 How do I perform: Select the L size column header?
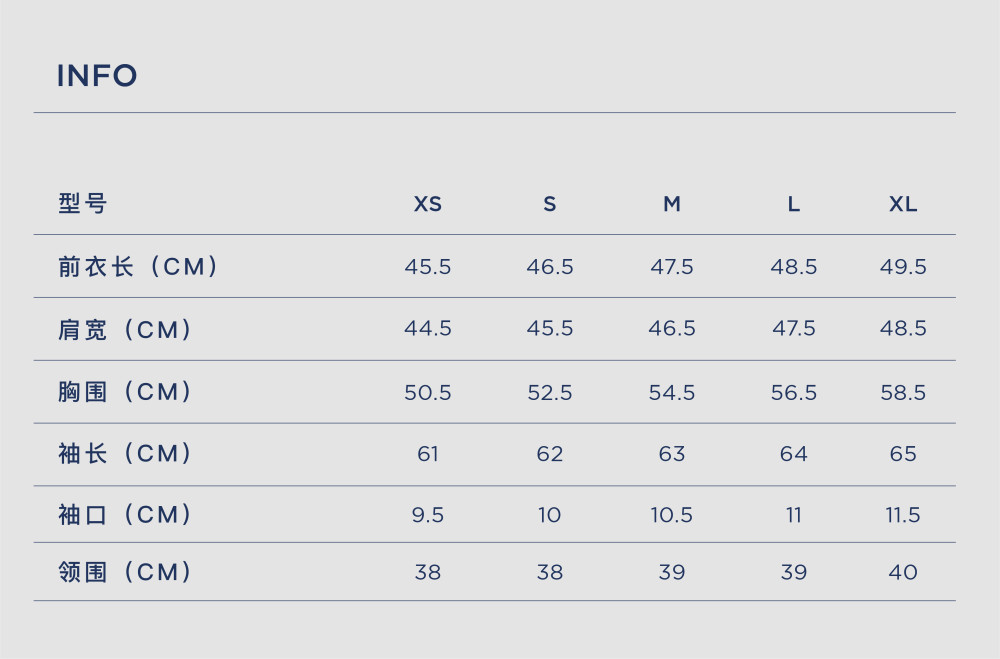[x=793, y=204]
